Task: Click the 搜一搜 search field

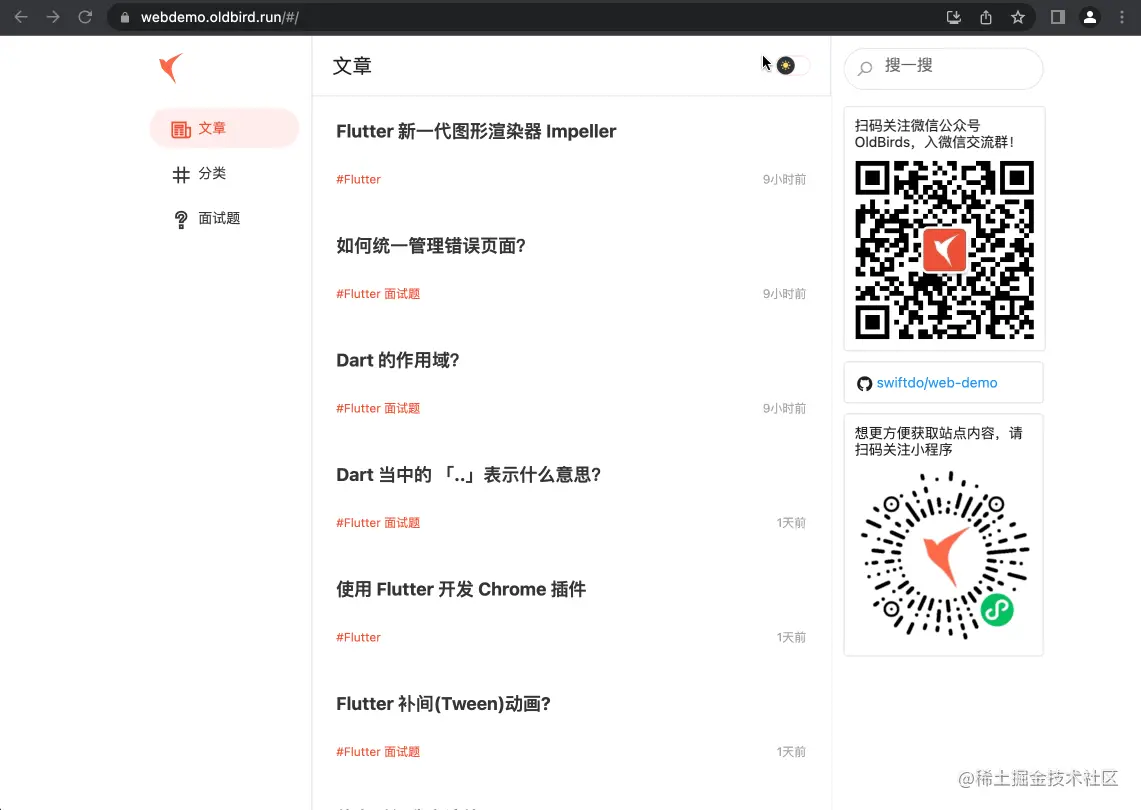Action: (944, 68)
